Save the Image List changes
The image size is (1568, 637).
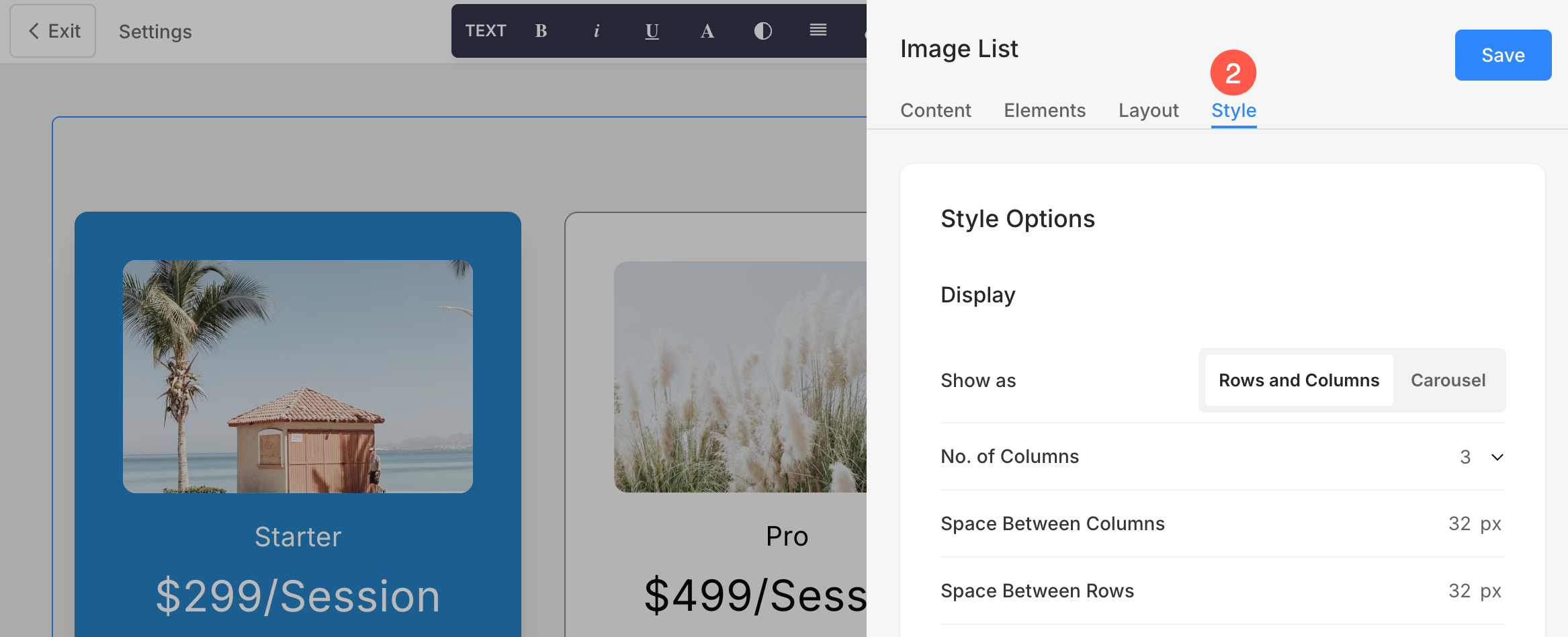click(x=1503, y=55)
